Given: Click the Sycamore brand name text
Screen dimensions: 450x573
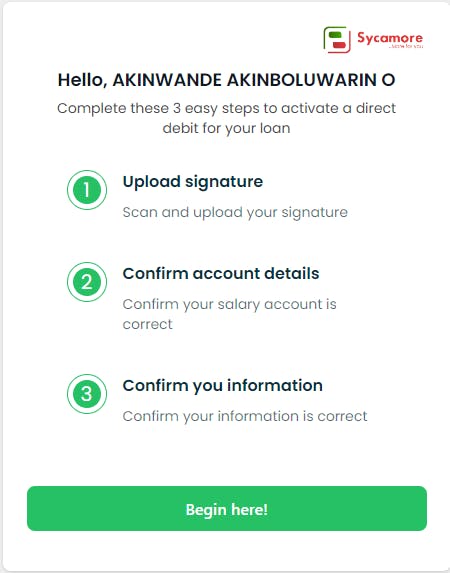Looking at the screenshot, I should pos(390,37).
